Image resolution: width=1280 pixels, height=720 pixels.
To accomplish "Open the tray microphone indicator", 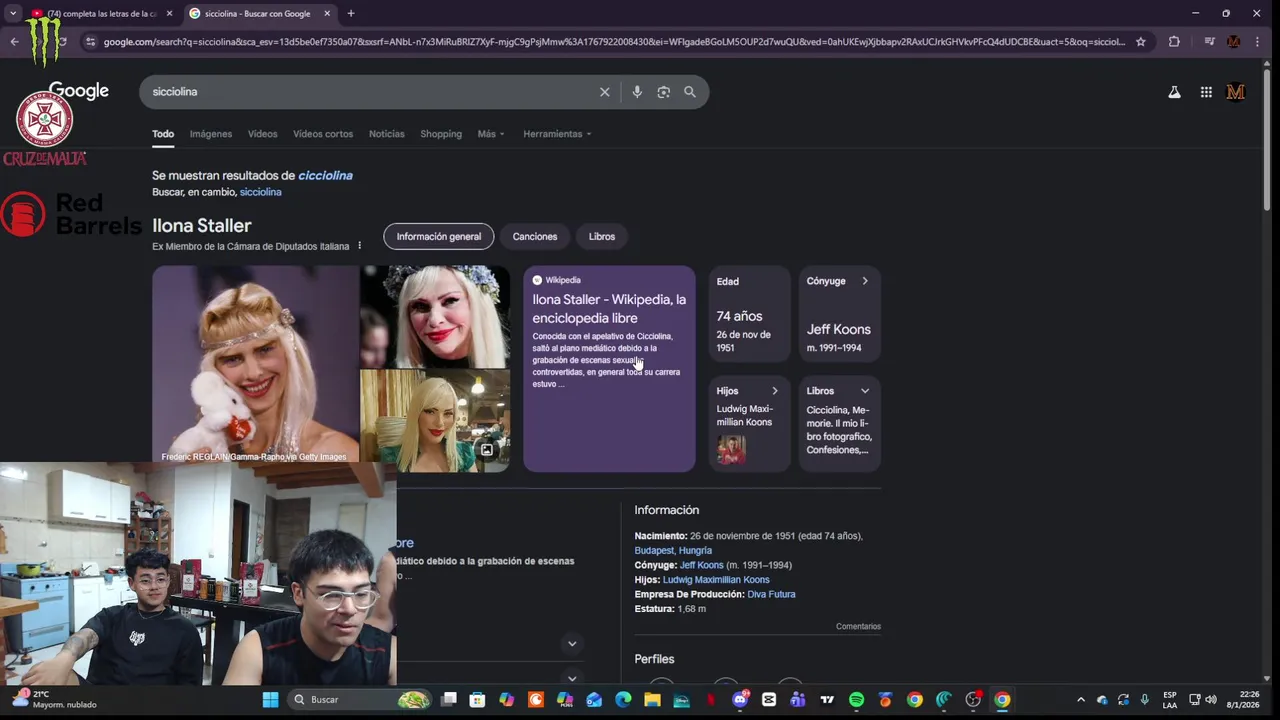I will [x=1144, y=700].
